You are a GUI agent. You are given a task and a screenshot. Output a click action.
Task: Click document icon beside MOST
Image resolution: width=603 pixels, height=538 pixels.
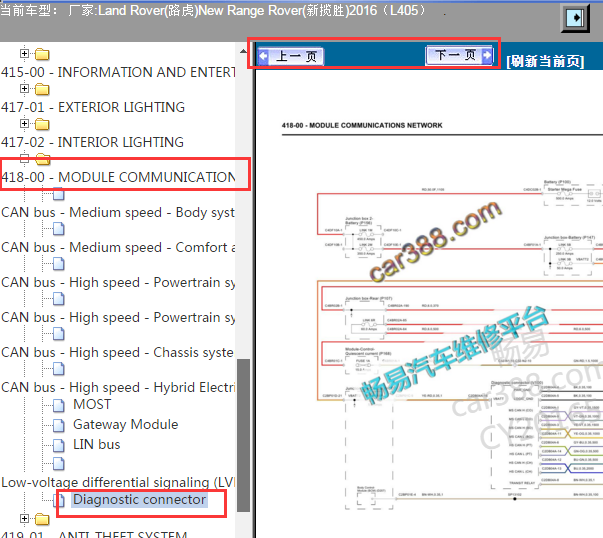(59, 405)
